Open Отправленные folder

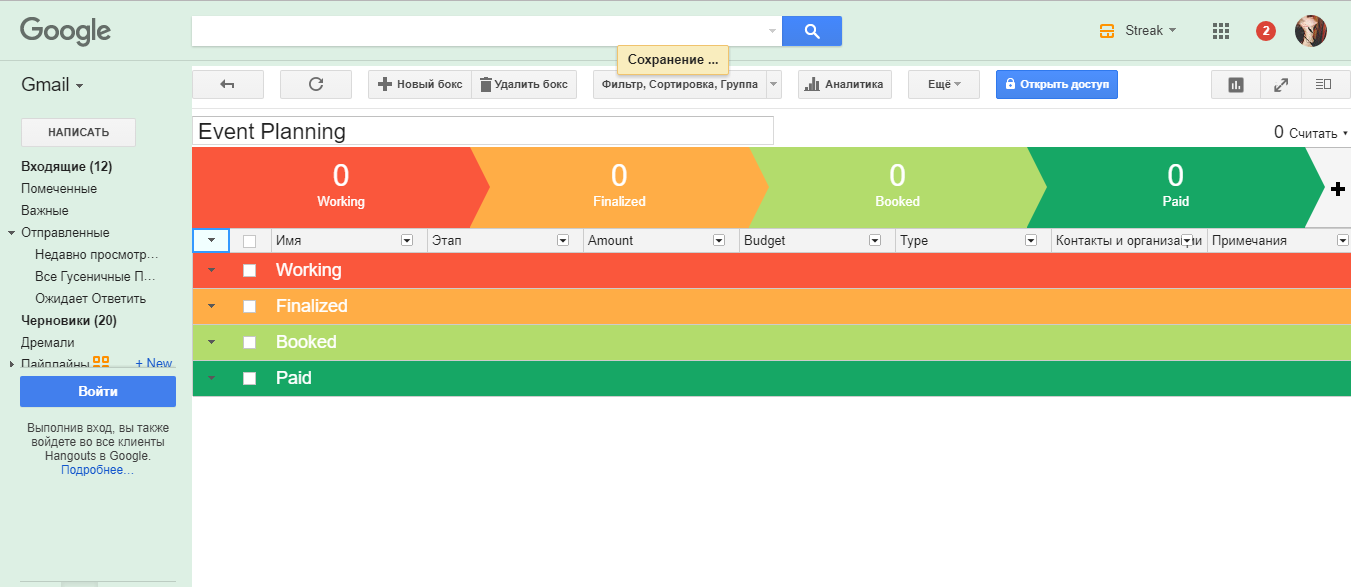tap(65, 232)
